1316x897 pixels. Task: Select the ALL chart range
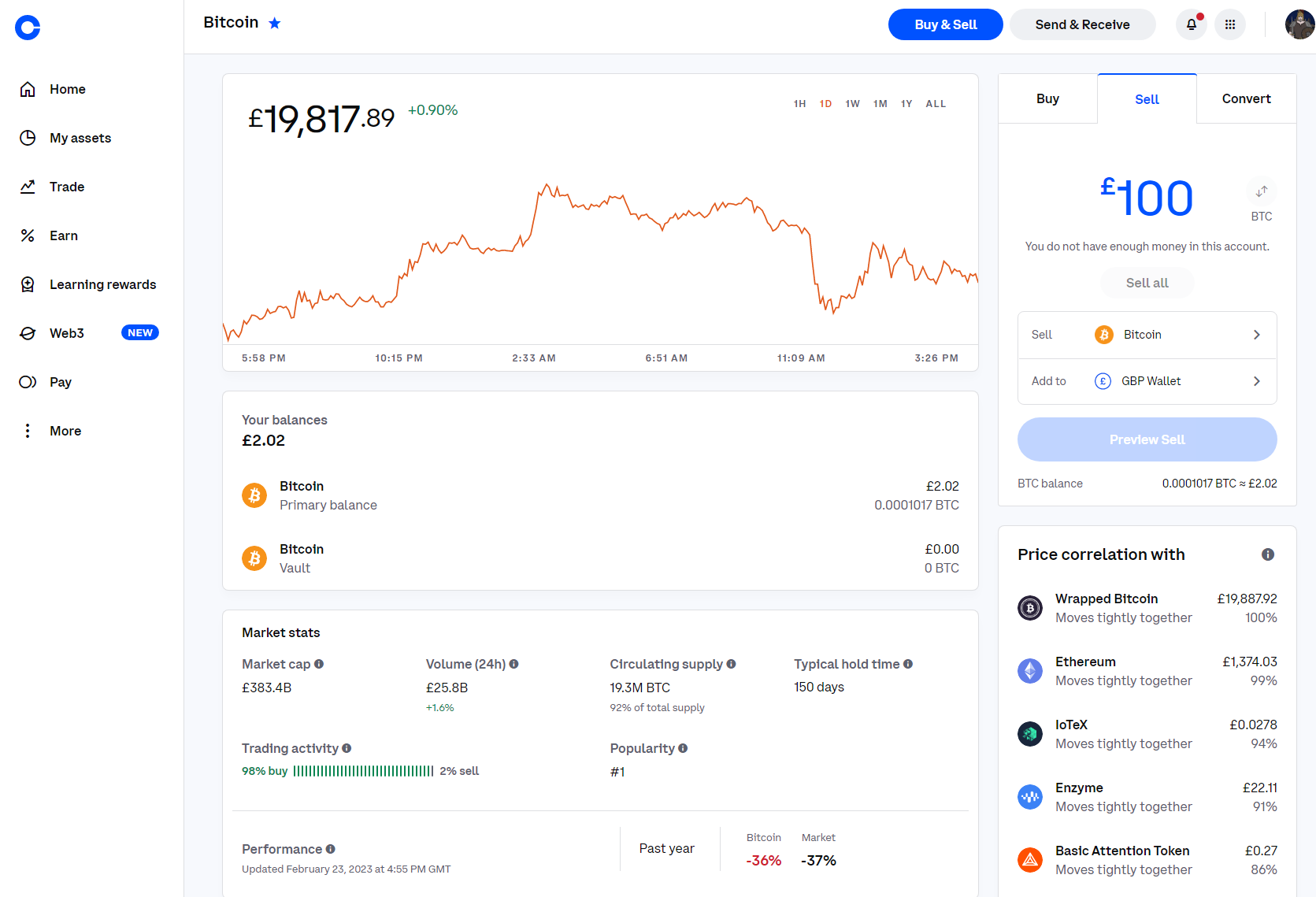tap(936, 104)
